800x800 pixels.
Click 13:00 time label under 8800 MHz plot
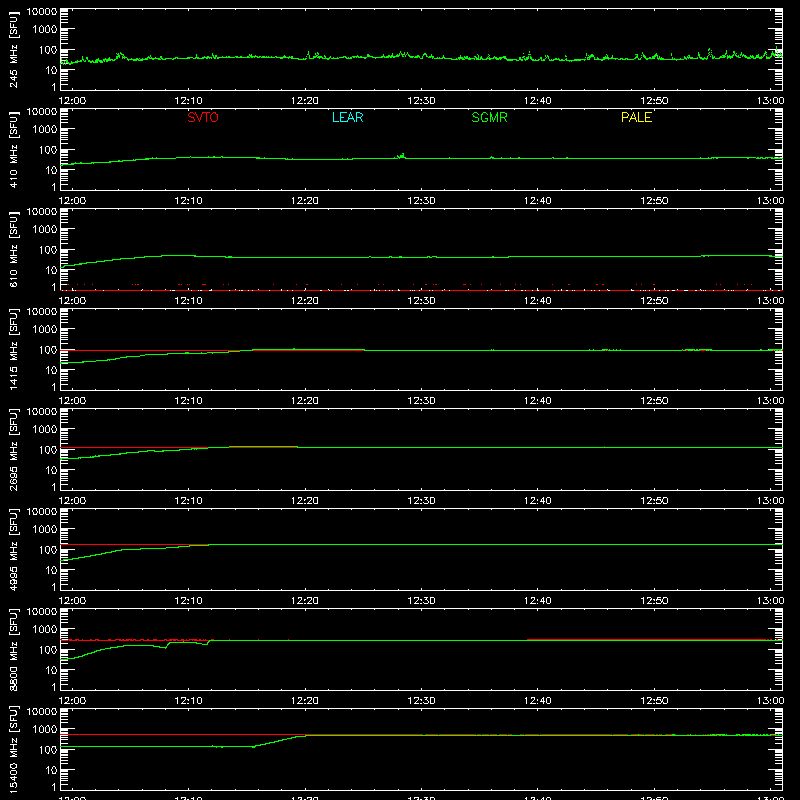[770, 701]
